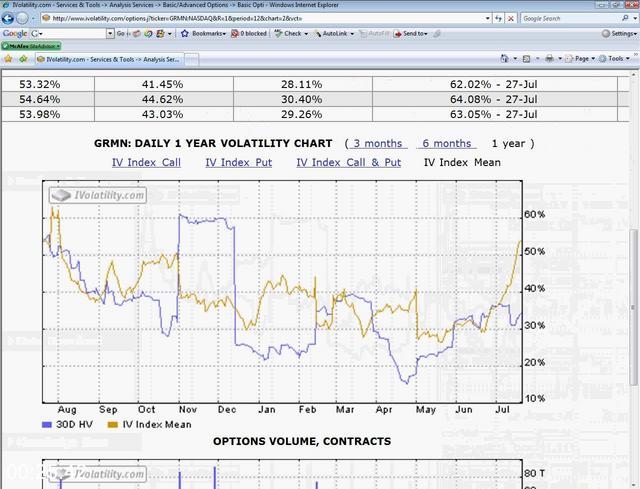Click the Print icon in command bar

pyautogui.click(x=549, y=59)
